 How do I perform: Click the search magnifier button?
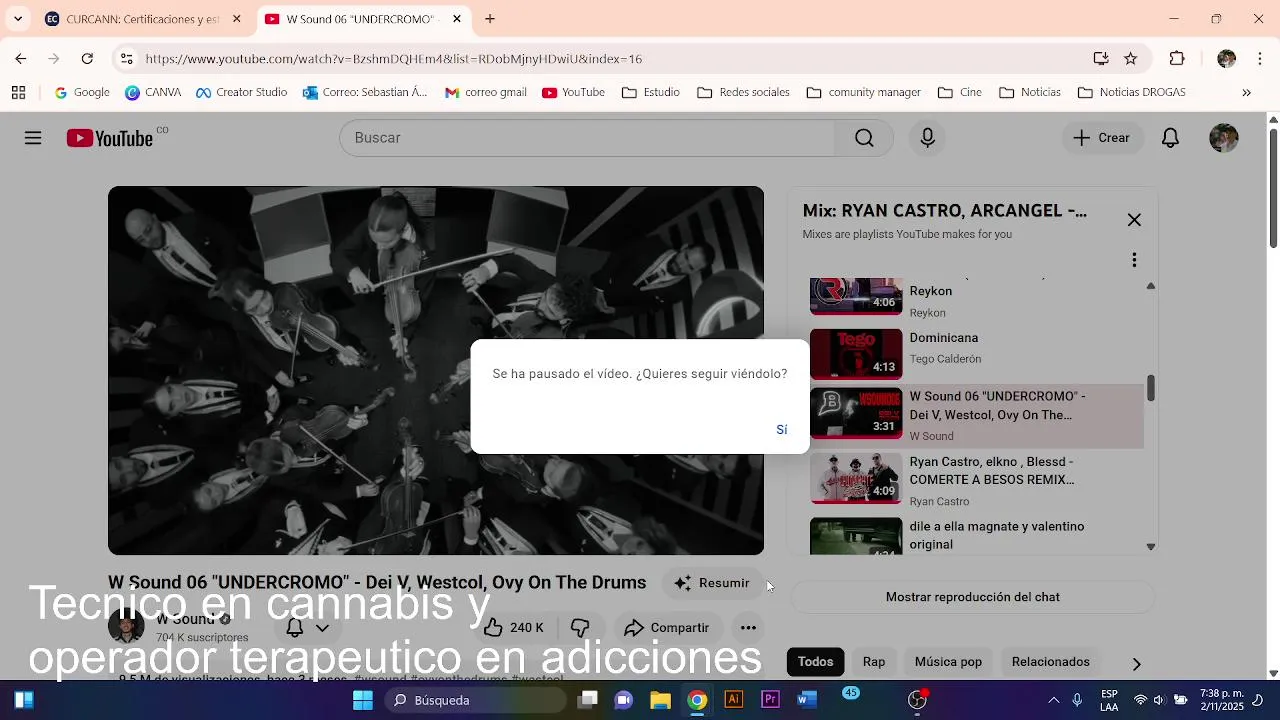pos(864,138)
